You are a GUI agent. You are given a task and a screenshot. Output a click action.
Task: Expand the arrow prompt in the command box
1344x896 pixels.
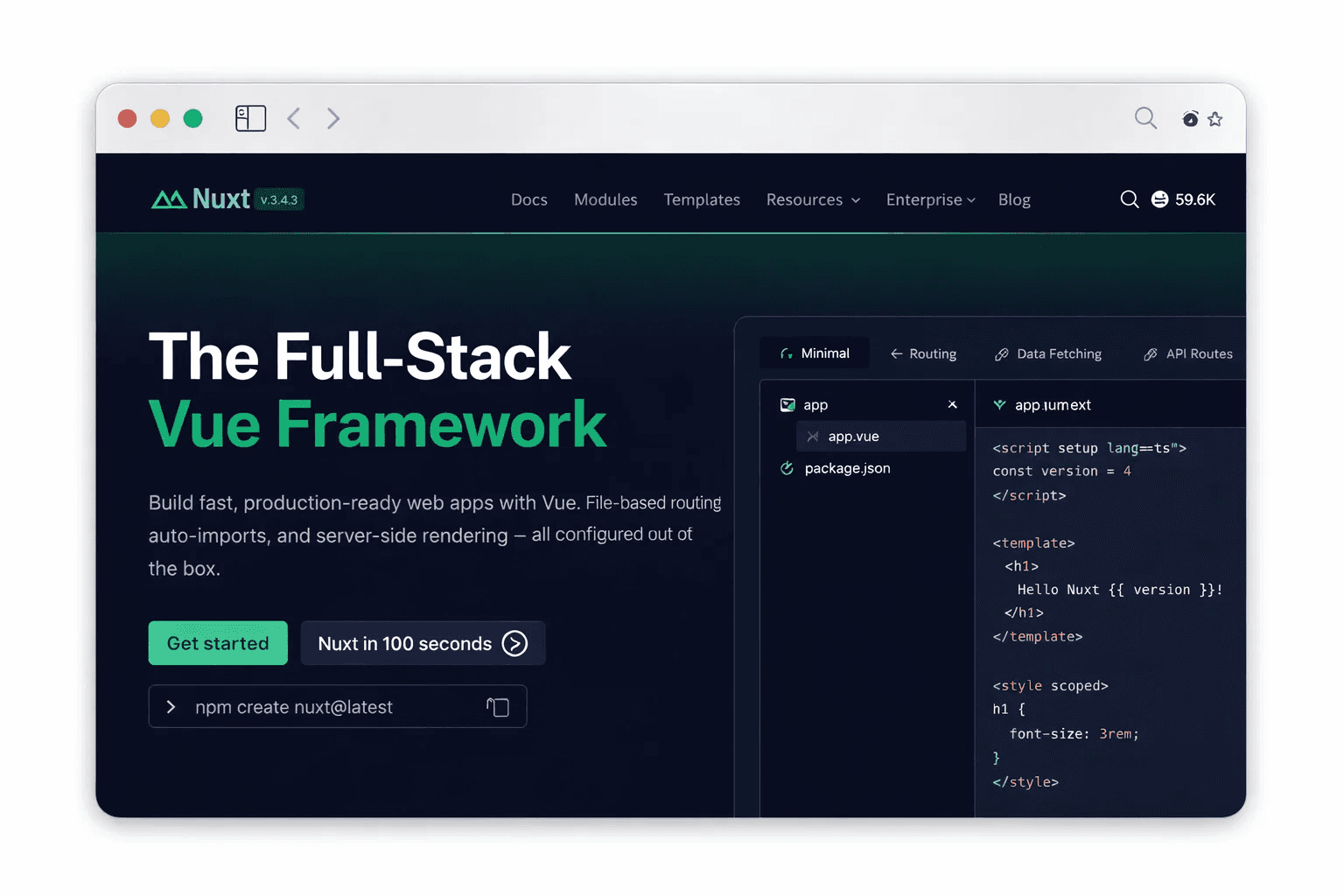click(171, 706)
